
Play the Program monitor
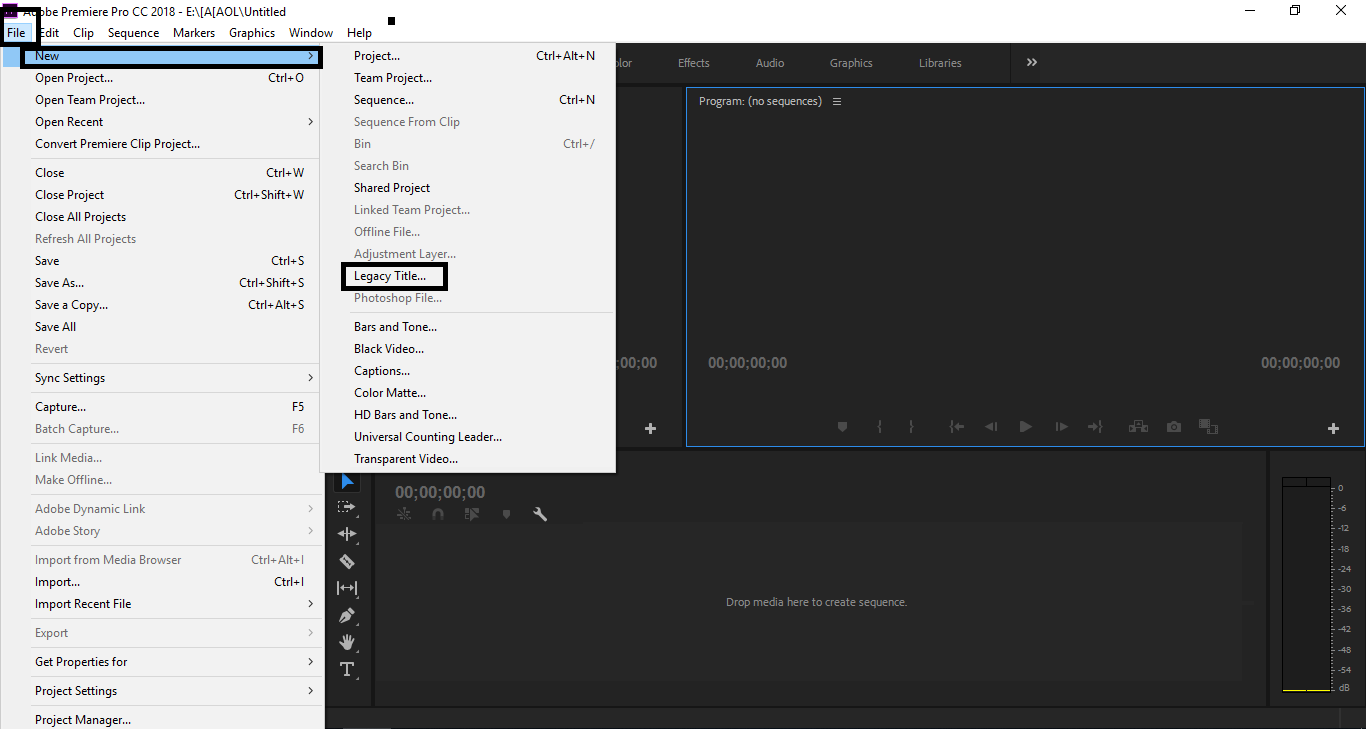[x=1025, y=427]
